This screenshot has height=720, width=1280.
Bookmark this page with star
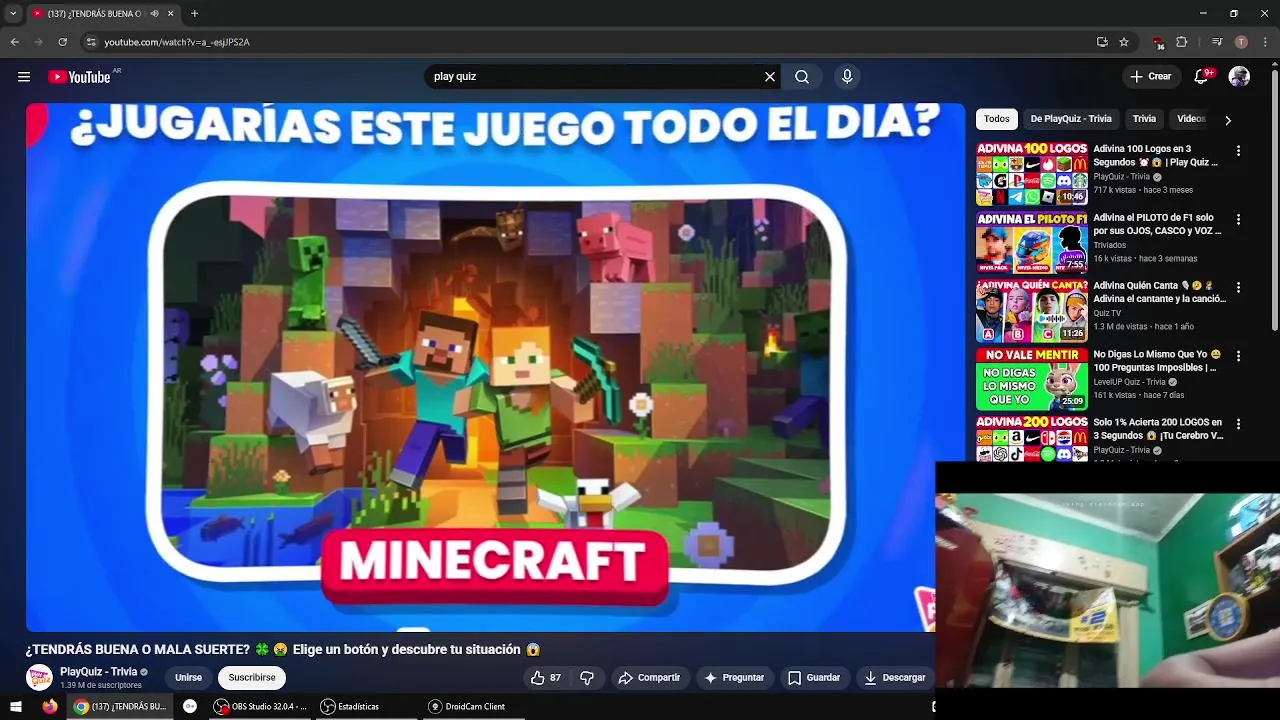1124,42
